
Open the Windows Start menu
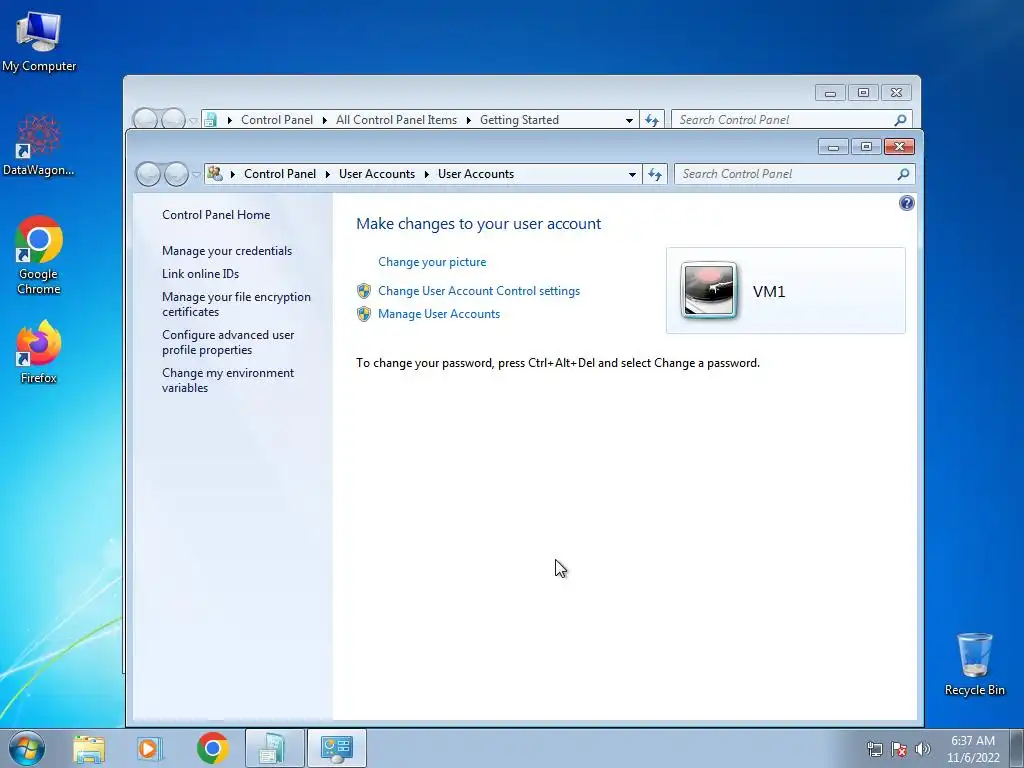click(x=27, y=748)
